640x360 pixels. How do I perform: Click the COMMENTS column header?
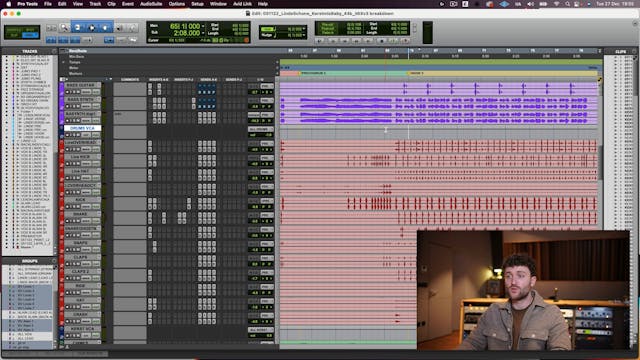pyautogui.click(x=130, y=79)
